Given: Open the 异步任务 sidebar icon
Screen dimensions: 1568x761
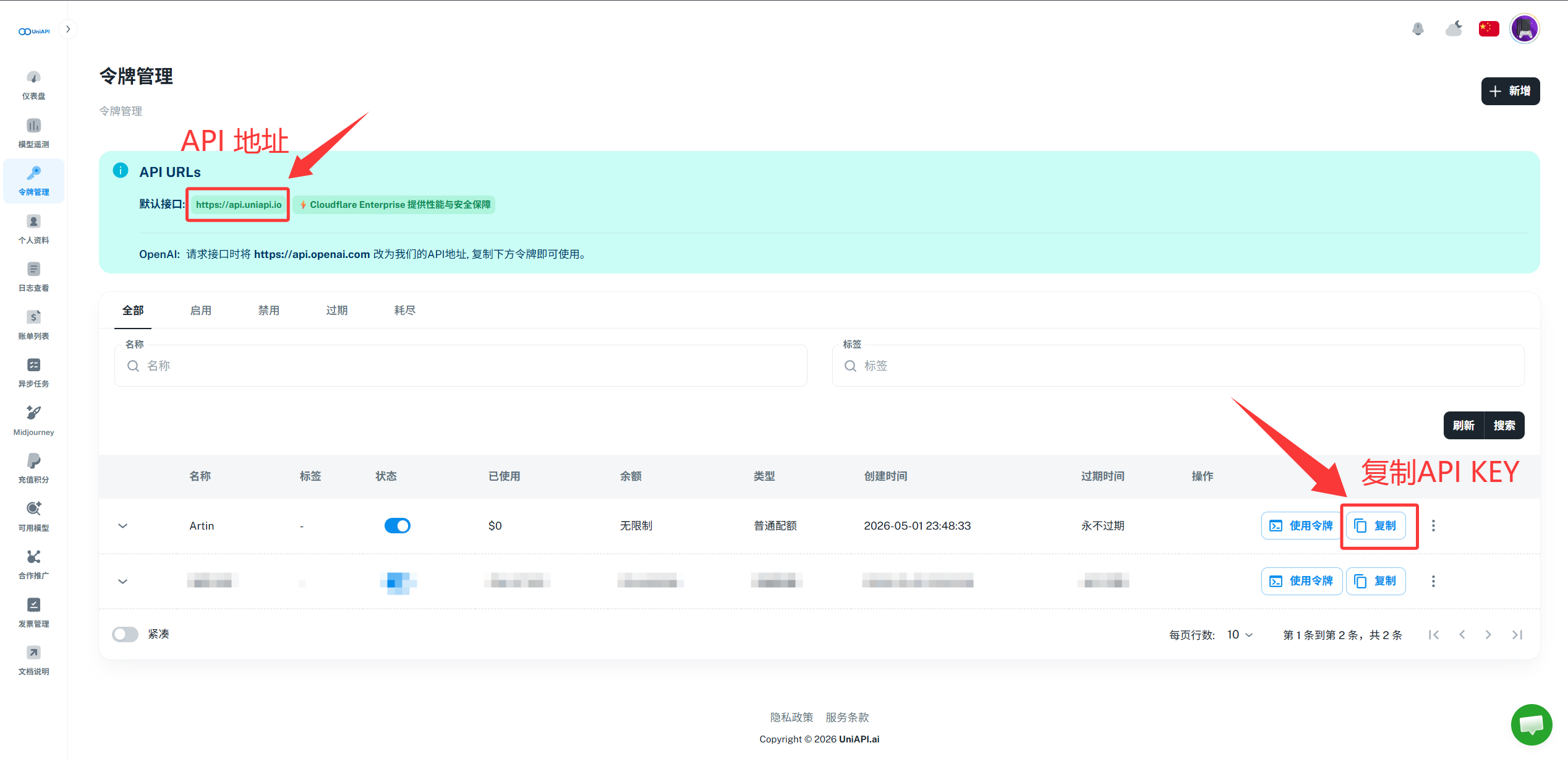Looking at the screenshot, I should 33,365.
